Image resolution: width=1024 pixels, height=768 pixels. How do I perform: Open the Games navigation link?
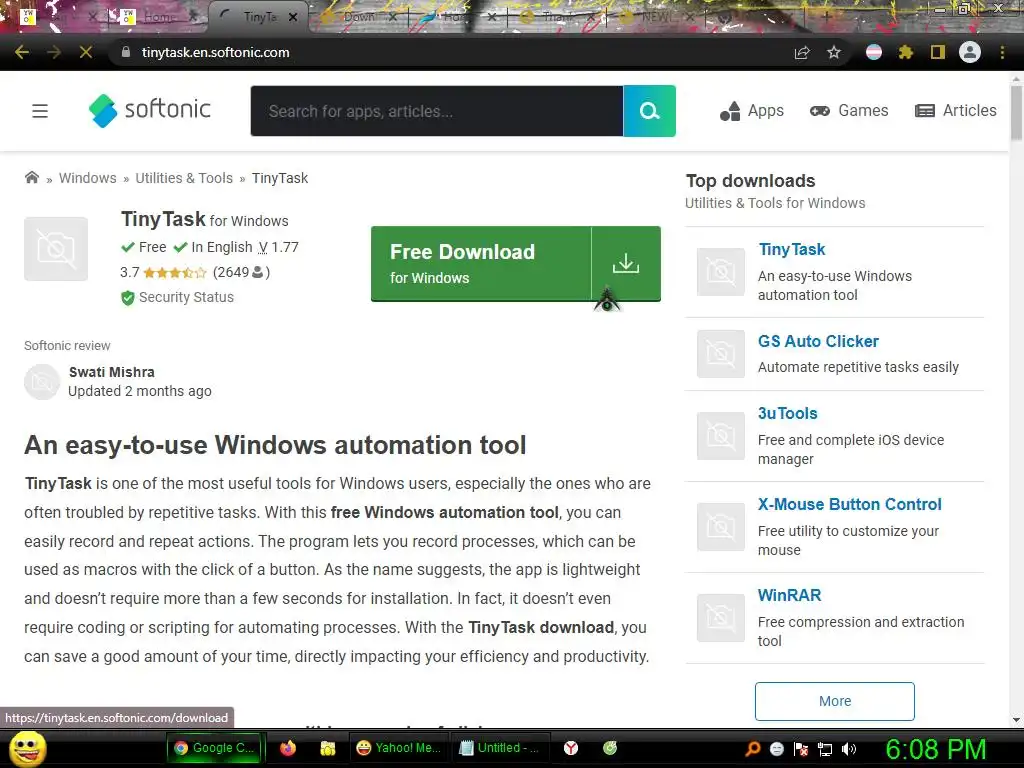pos(849,111)
